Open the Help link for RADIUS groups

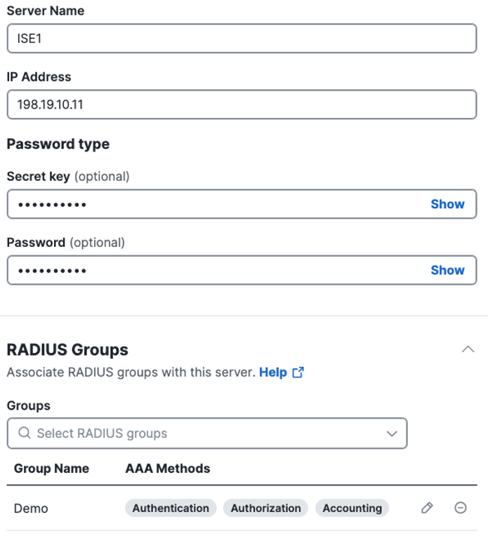tap(273, 372)
